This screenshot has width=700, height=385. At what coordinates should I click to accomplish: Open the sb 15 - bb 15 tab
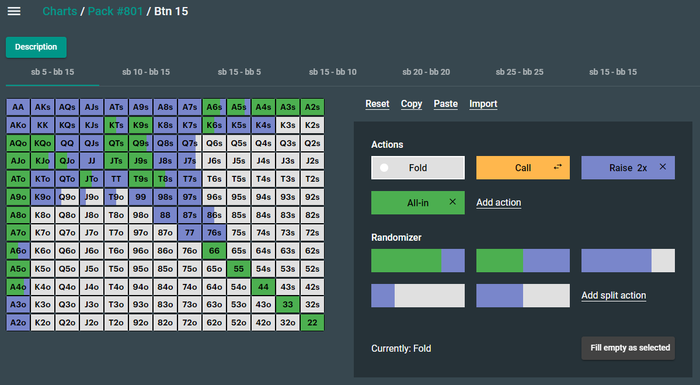pos(613,72)
